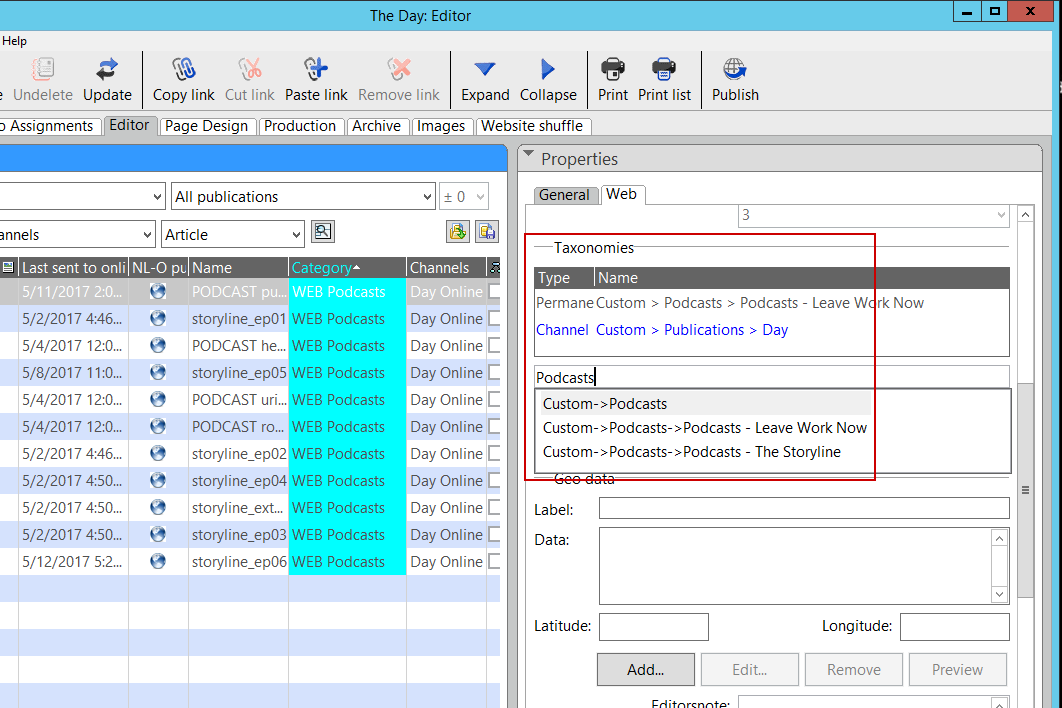Viewport: 1062px width, 708px height.
Task: Click the Undelete toolbar icon
Action: pos(43,69)
